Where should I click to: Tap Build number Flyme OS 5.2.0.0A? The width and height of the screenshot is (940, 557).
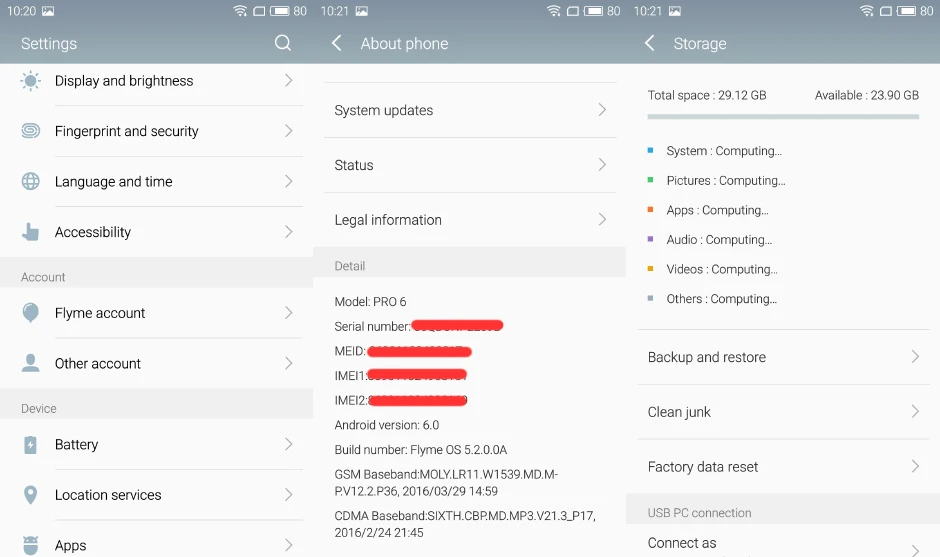tap(421, 450)
